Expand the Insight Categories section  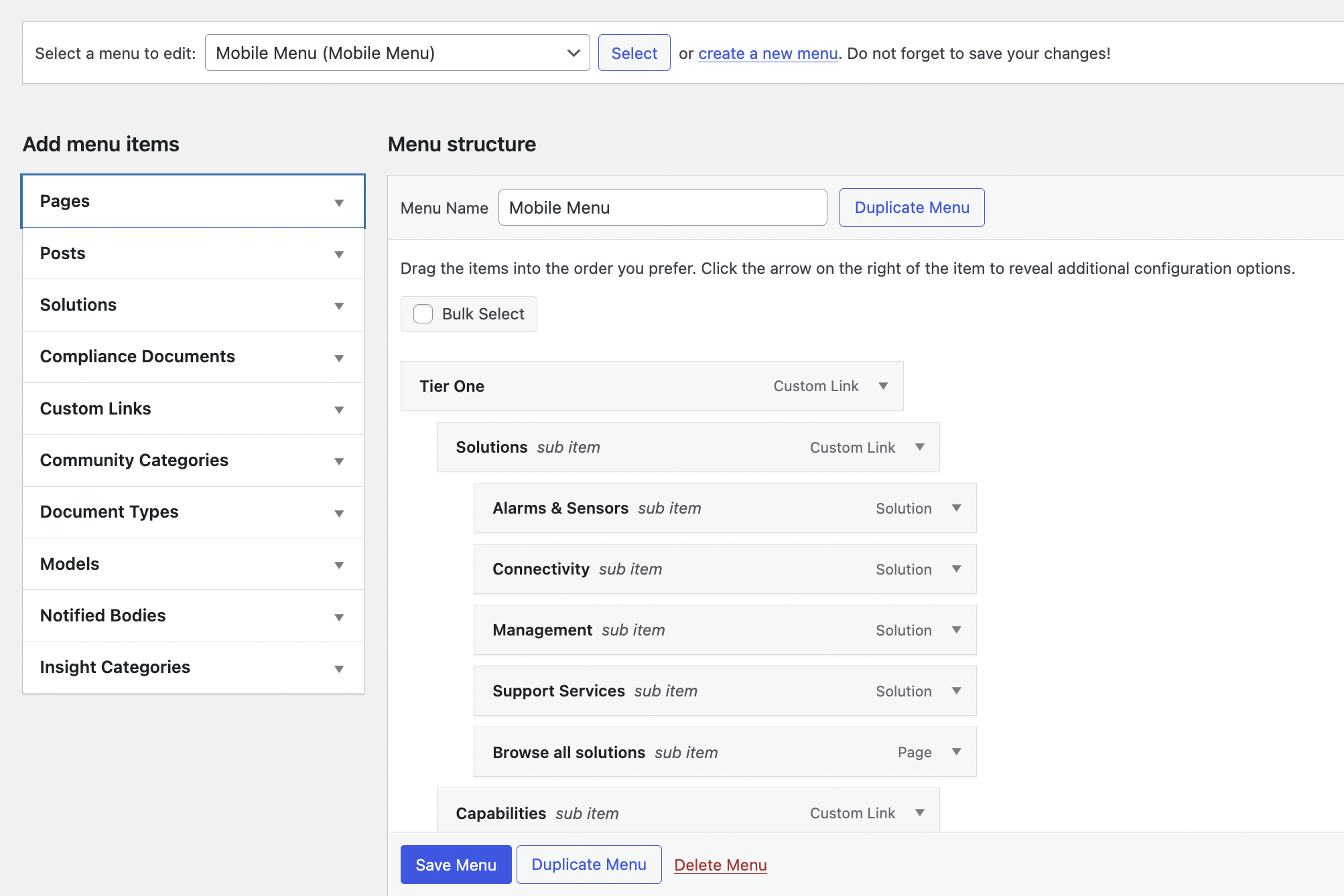point(339,668)
